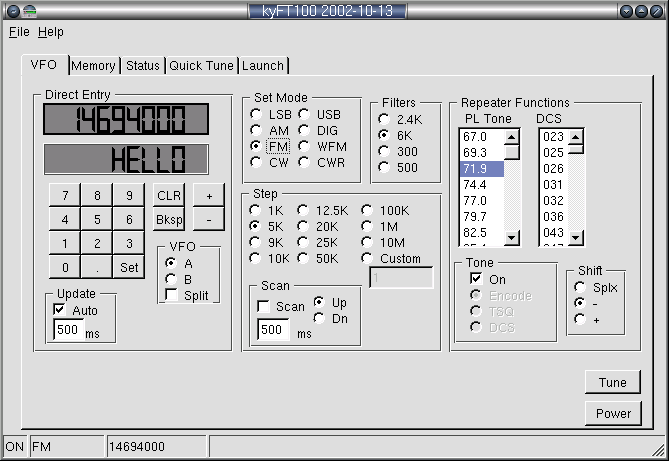
Task: Select DCS code 023
Action: (x=554, y=137)
